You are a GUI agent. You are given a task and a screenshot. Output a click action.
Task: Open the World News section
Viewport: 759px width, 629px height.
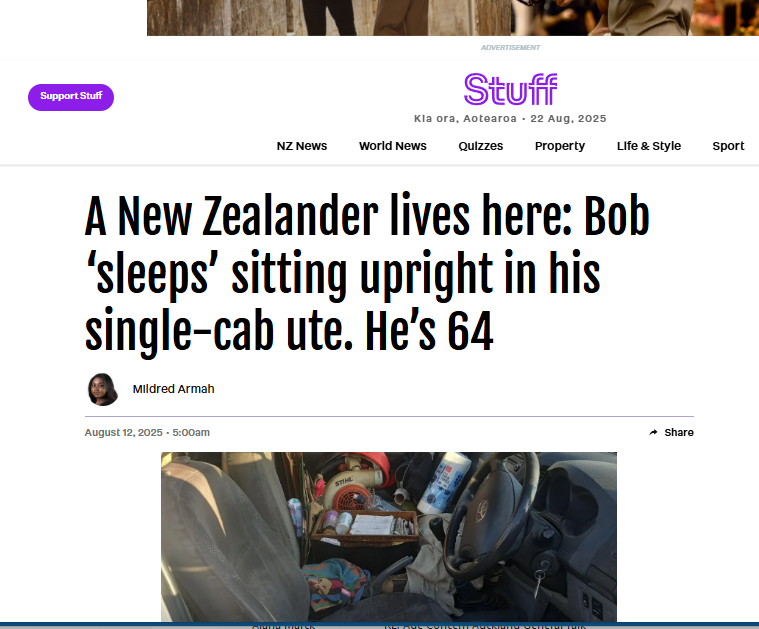pyautogui.click(x=393, y=146)
